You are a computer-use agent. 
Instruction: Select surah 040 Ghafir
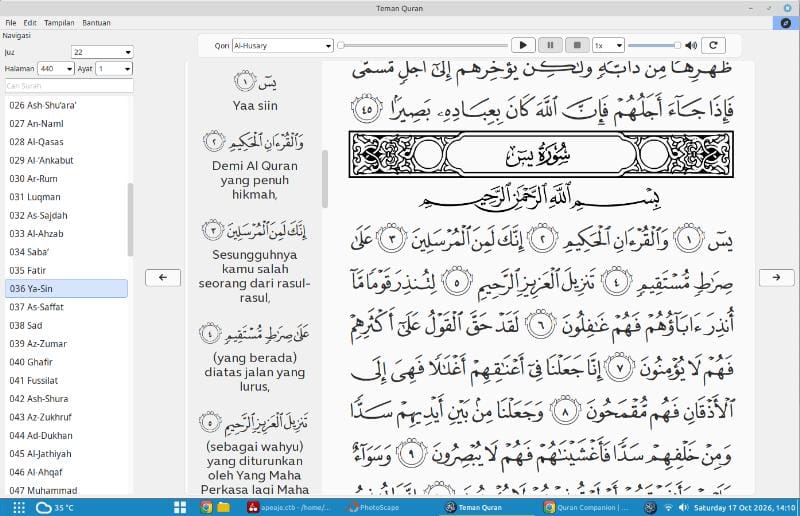coord(66,362)
